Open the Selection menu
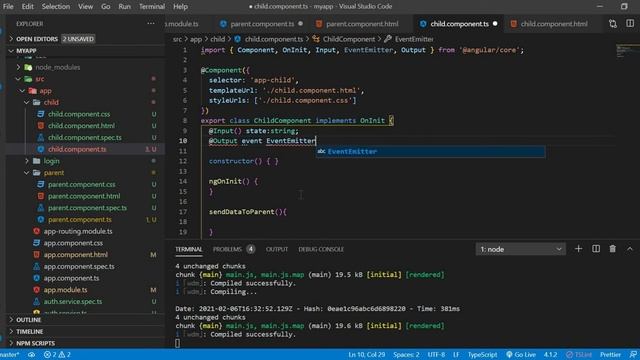 pyautogui.click(x=56, y=7)
